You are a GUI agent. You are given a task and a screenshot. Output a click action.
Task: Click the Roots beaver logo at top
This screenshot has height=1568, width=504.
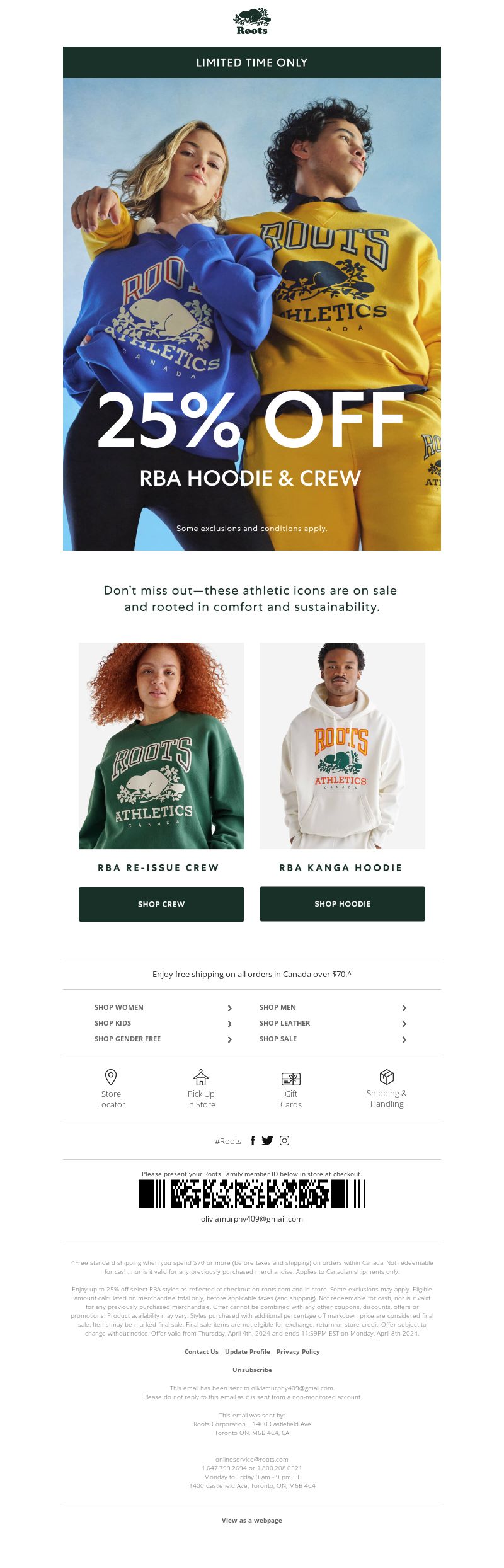pos(251,22)
